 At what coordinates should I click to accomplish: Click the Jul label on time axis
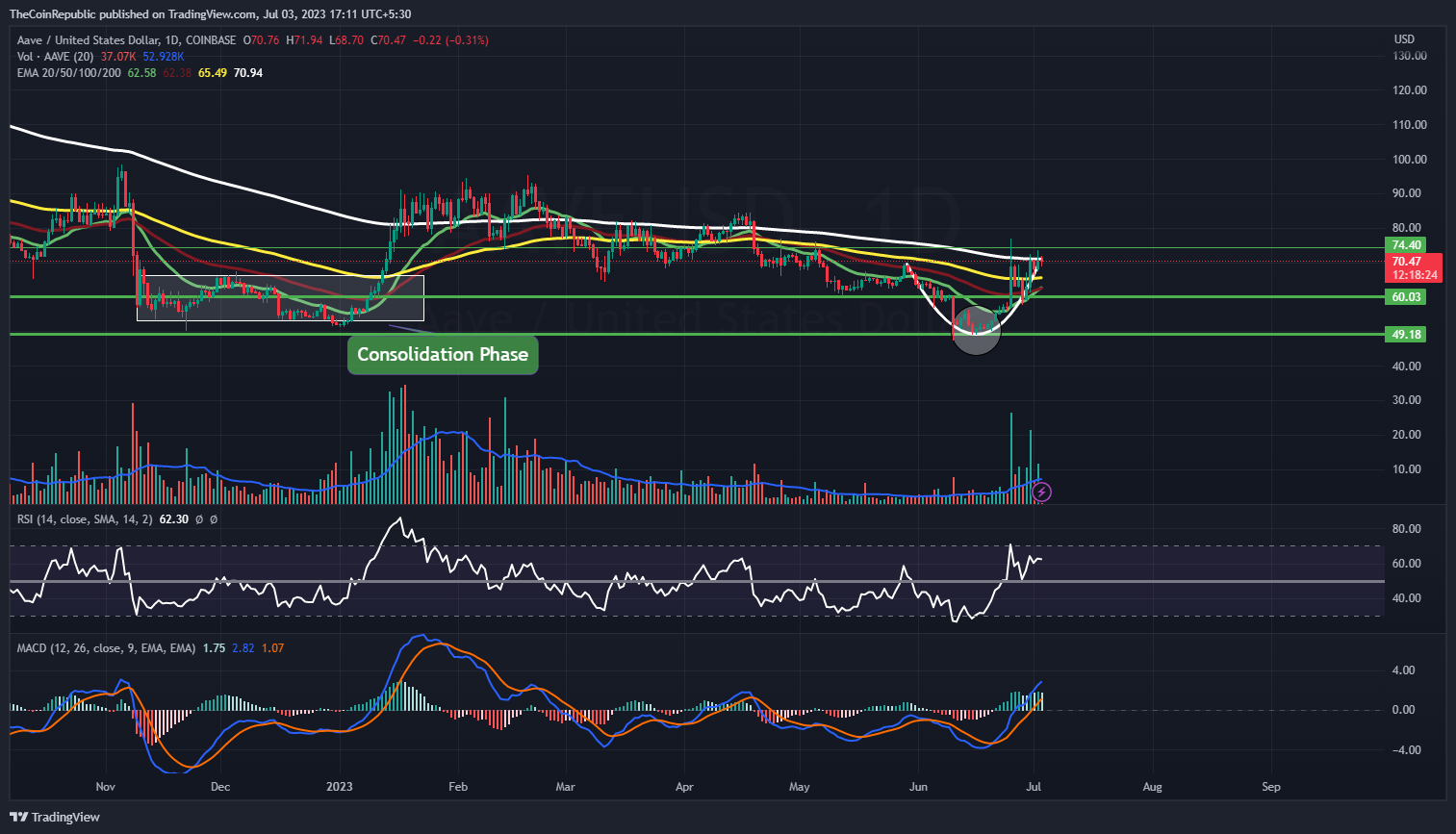(x=1035, y=787)
